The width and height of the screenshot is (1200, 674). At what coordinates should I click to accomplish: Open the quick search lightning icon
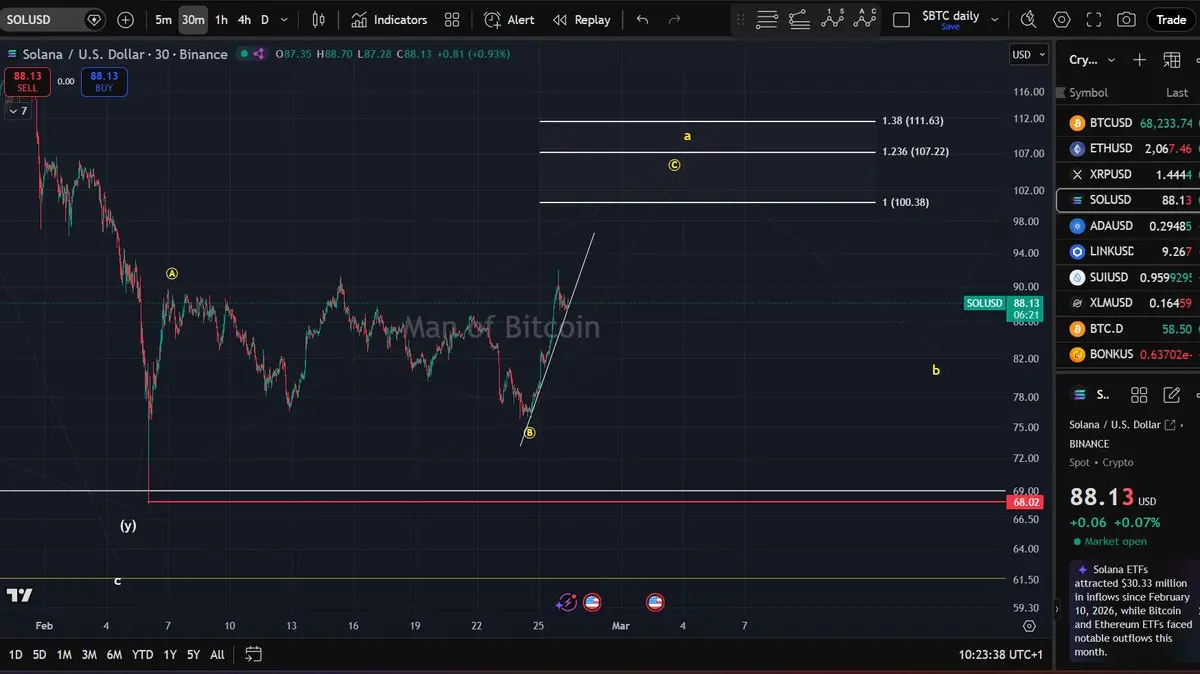(1028, 19)
